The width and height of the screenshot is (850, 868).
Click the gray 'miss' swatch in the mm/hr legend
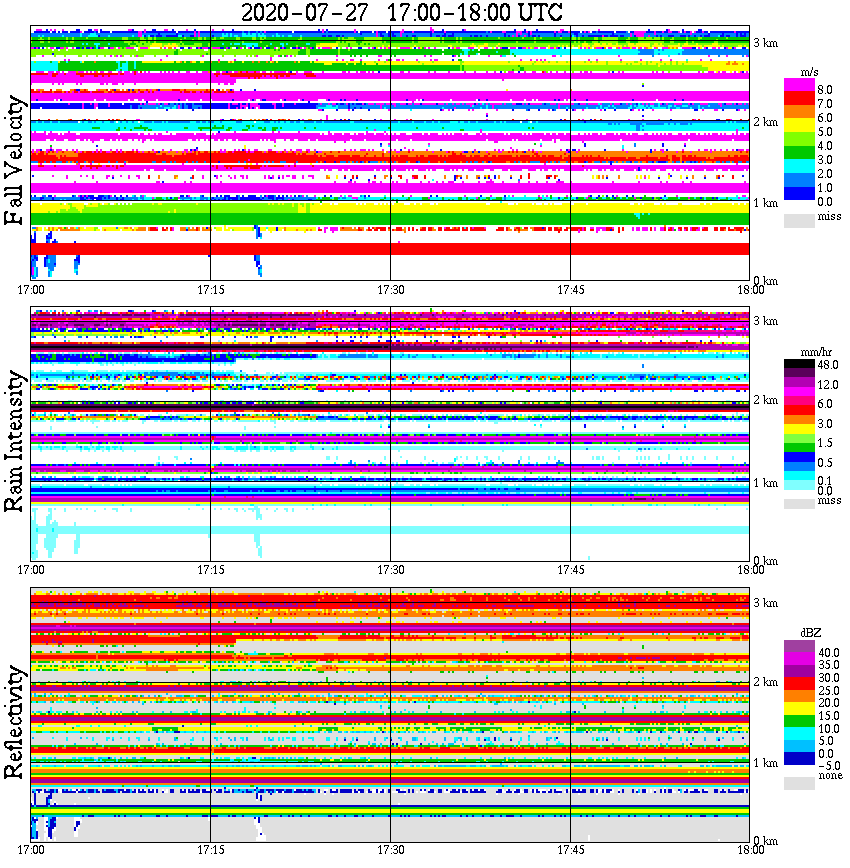799,504
